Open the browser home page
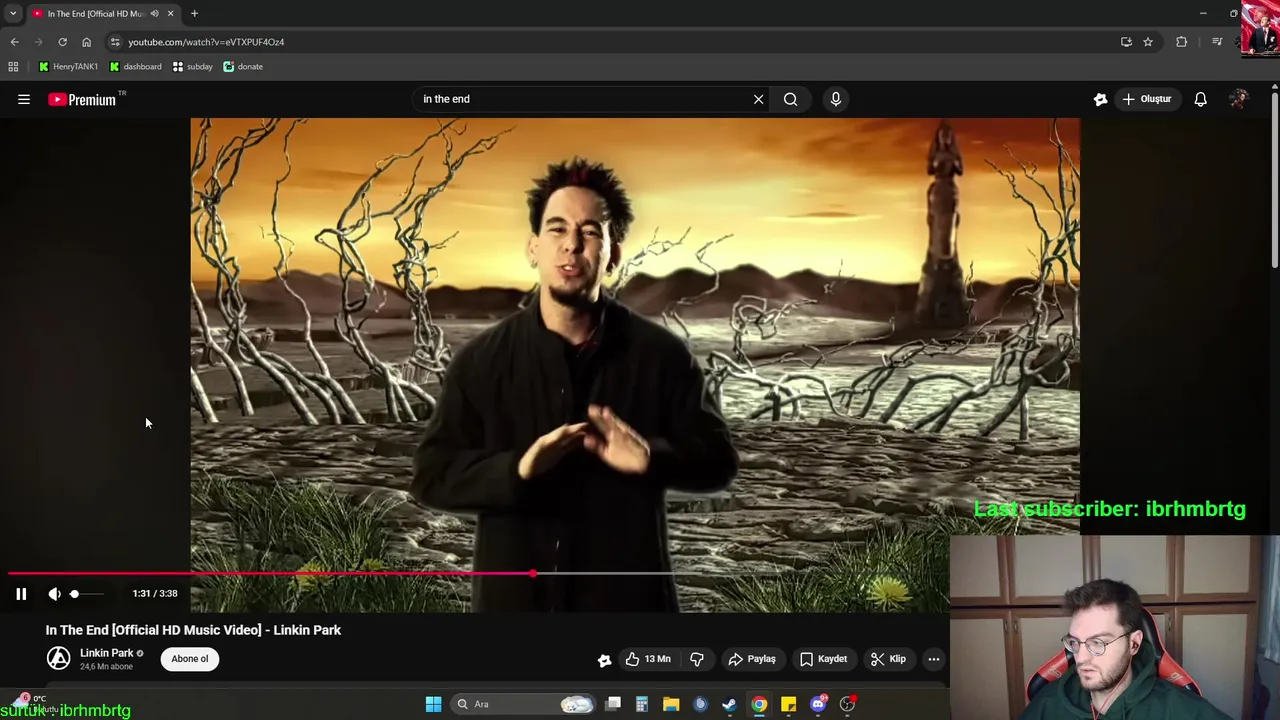 pos(86,42)
